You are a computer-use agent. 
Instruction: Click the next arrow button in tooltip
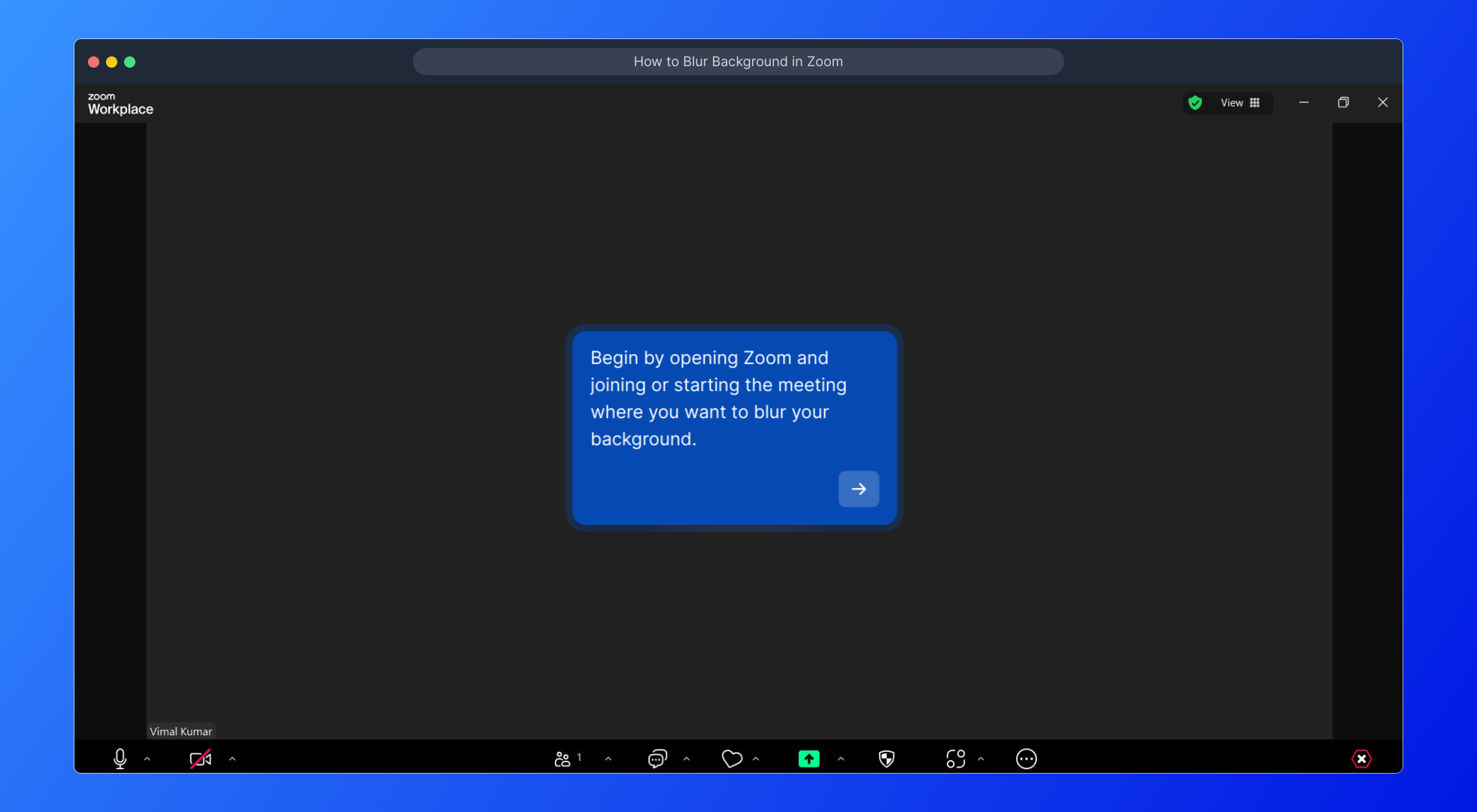[x=858, y=489]
